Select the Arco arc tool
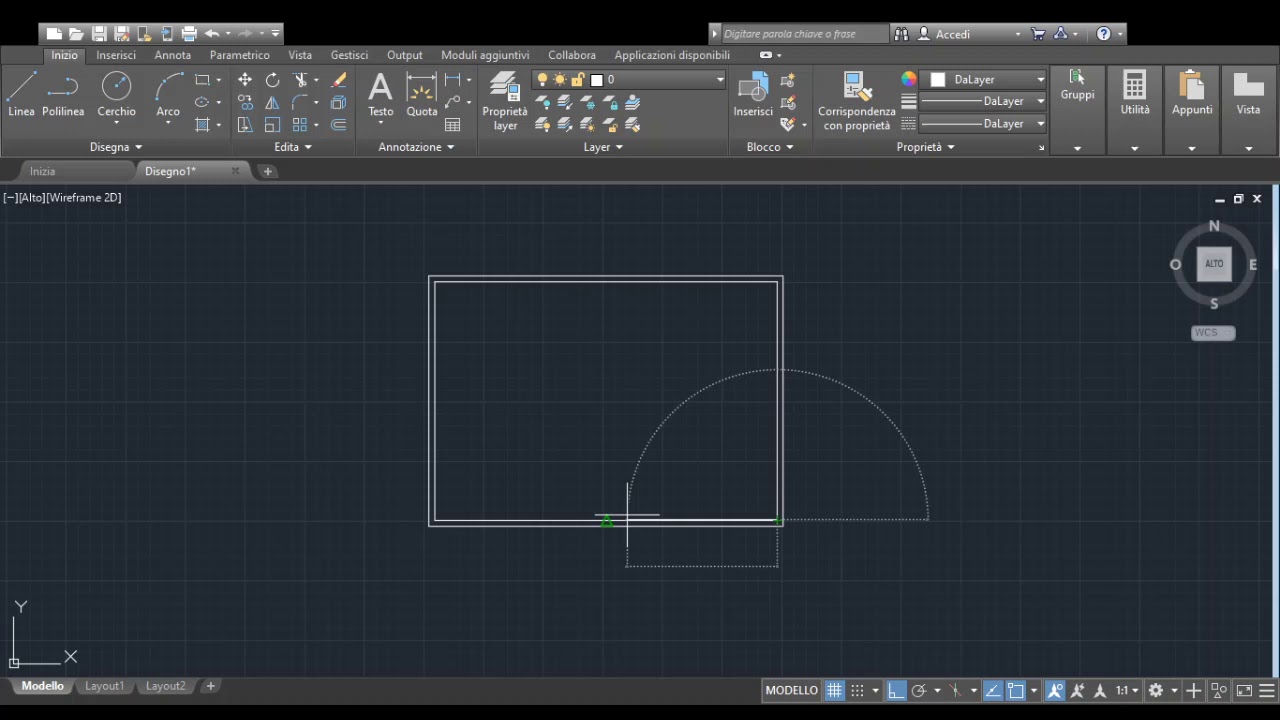The height and width of the screenshot is (720, 1280). click(x=168, y=96)
